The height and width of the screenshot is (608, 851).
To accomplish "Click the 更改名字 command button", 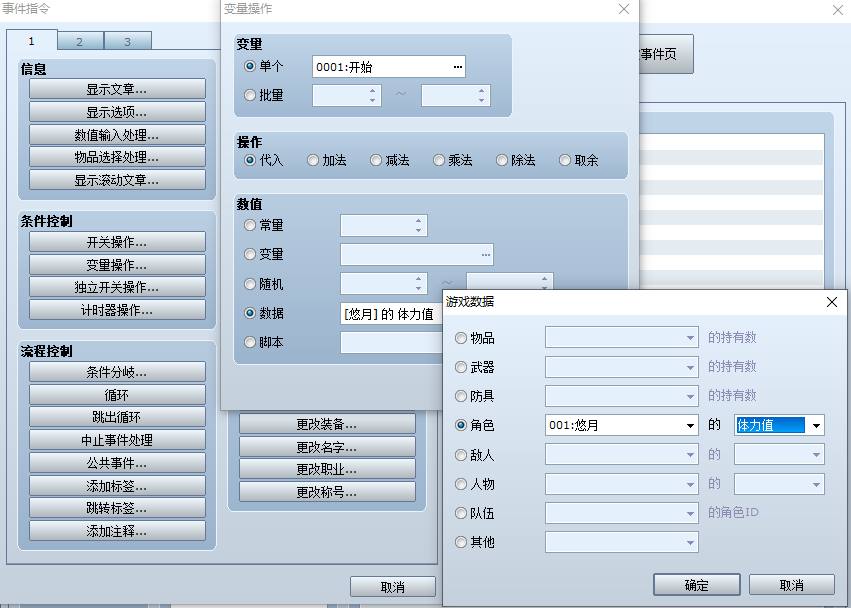I will [x=327, y=447].
